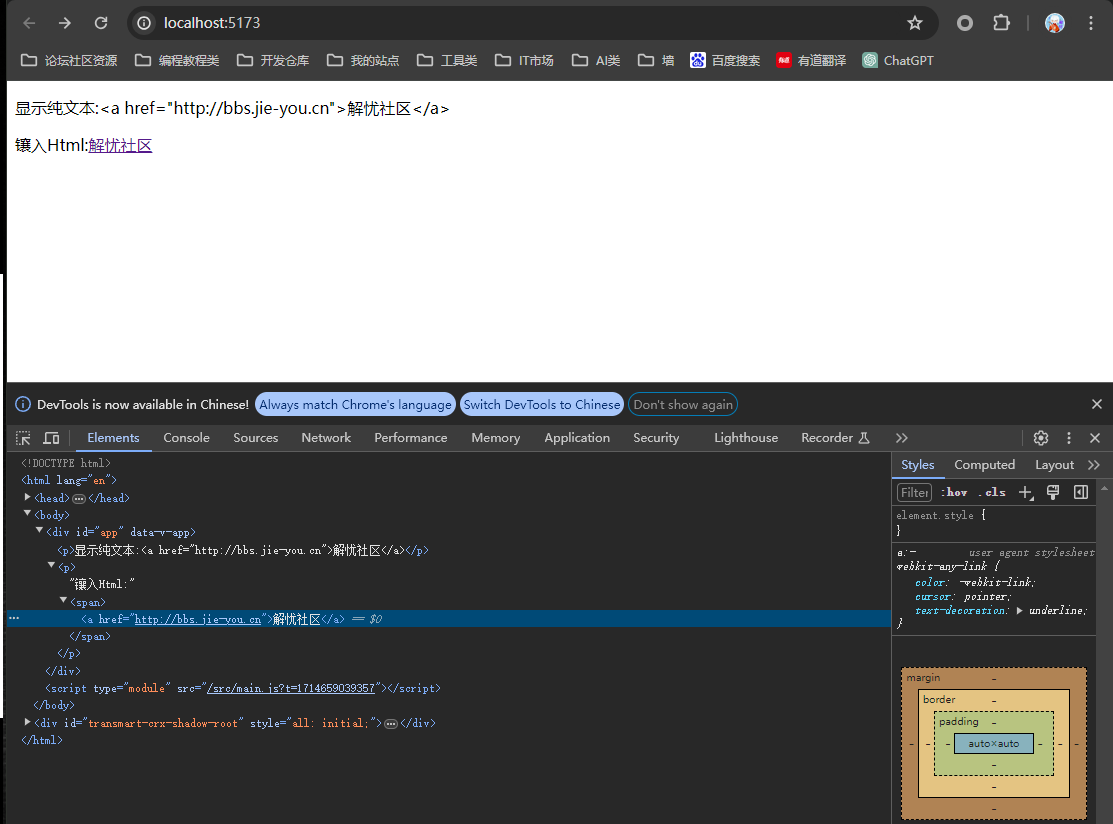This screenshot has width=1113, height=824.
Task: Open the Memory tab
Action: [x=495, y=438]
